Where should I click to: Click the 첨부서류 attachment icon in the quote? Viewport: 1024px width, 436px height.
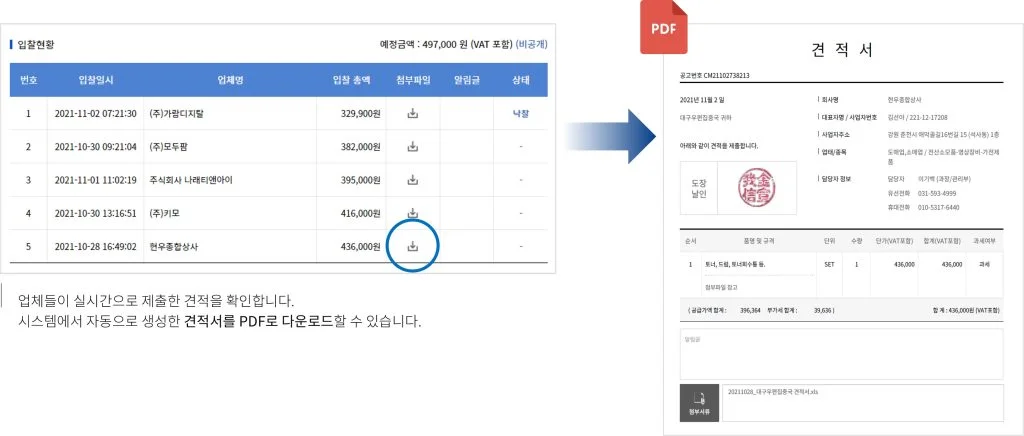(x=700, y=403)
